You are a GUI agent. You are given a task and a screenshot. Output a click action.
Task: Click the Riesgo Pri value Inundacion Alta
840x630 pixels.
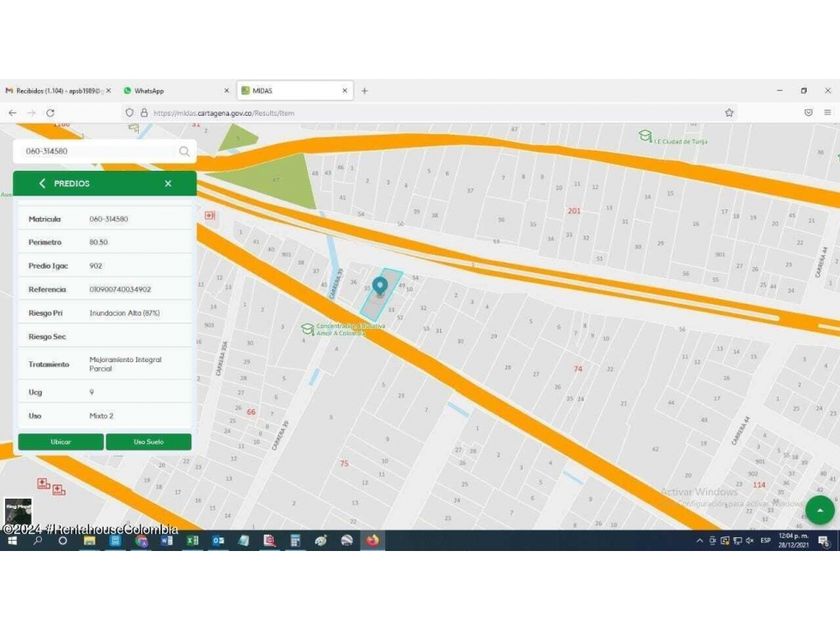124,313
